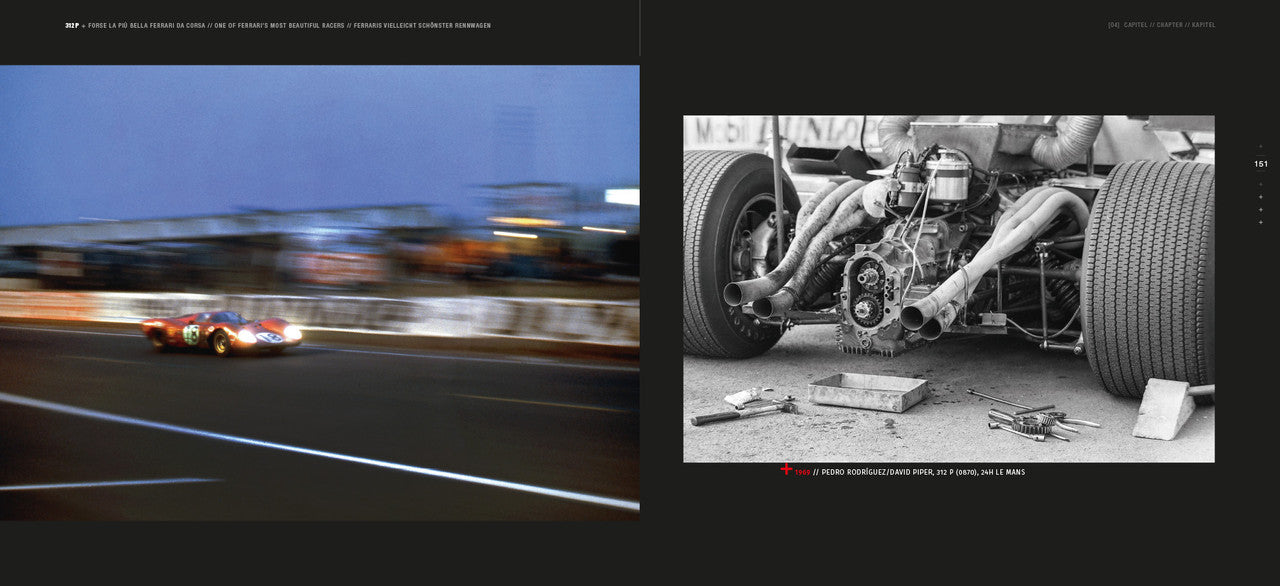Click the first plus marker below page 151
This screenshot has height=586, width=1280.
click(1261, 184)
